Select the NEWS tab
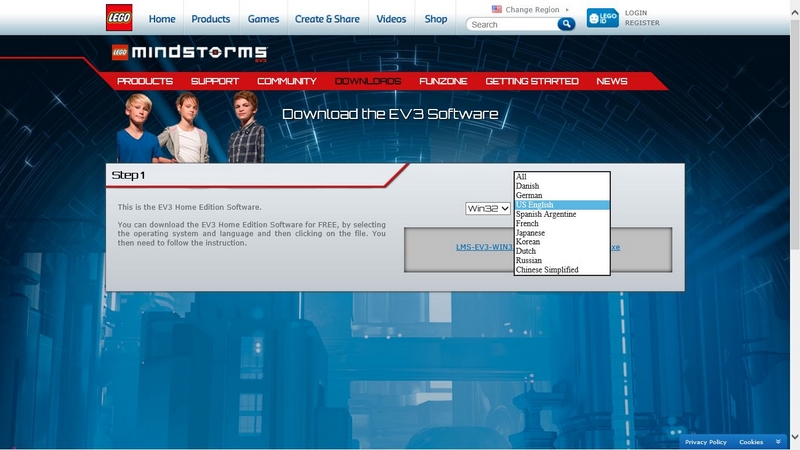800x450 pixels. pos(612,81)
